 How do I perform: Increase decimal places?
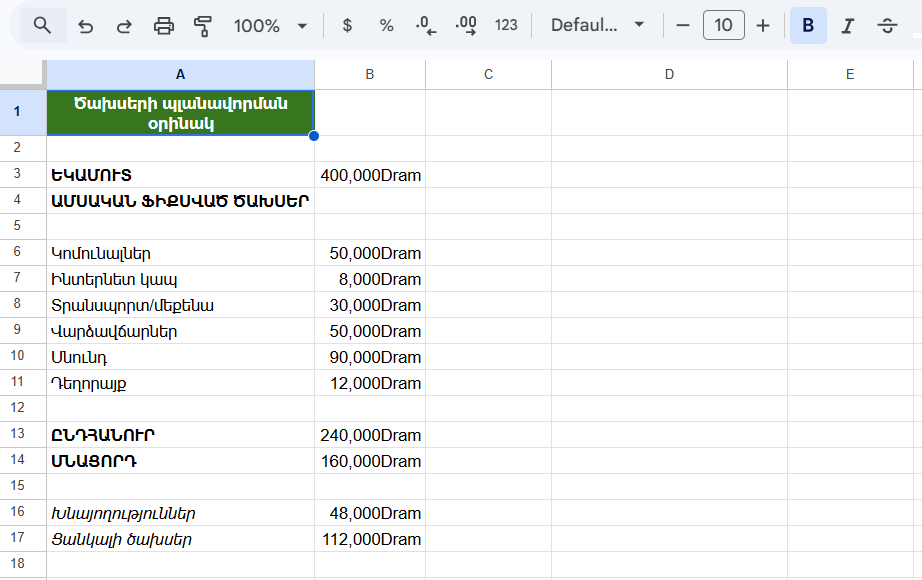(x=464, y=25)
